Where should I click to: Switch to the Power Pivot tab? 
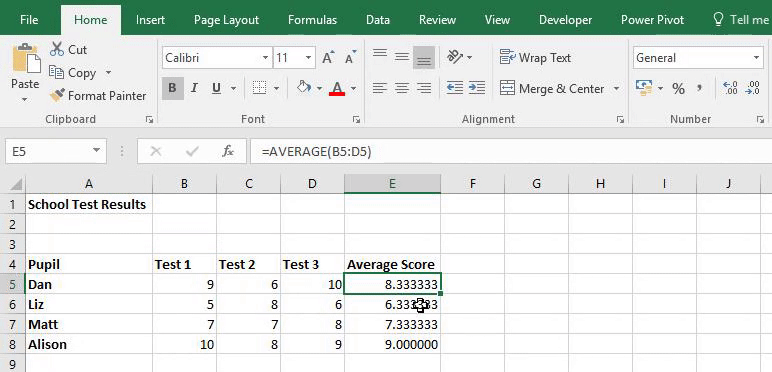(652, 20)
